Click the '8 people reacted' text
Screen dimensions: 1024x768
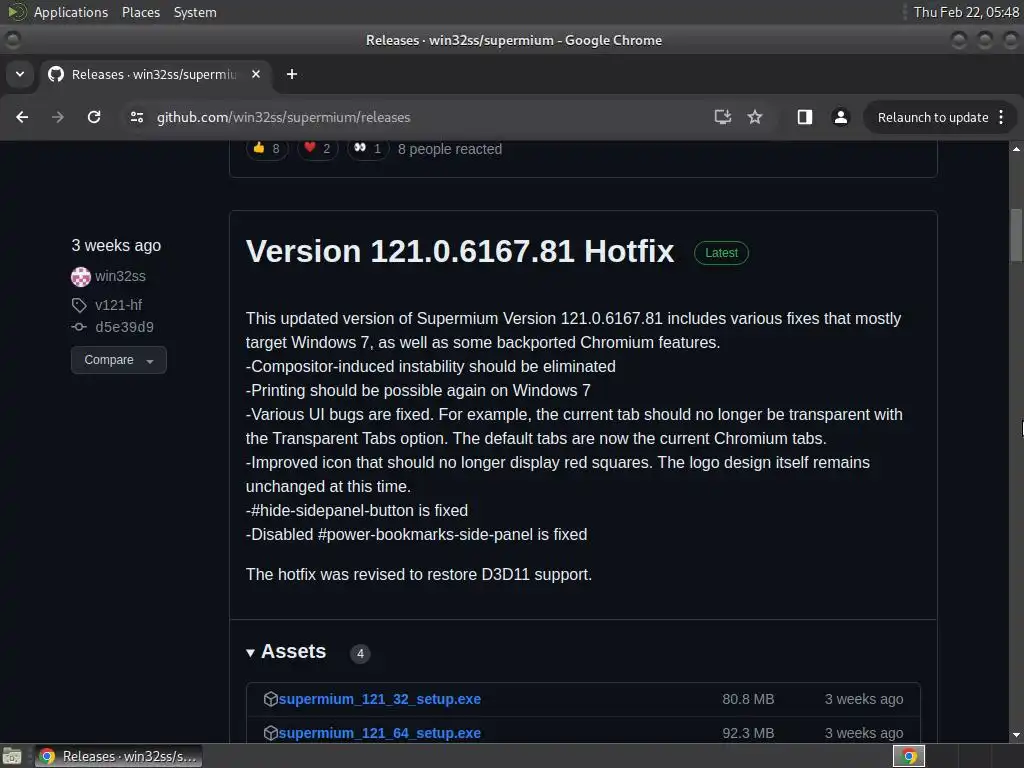(450, 149)
